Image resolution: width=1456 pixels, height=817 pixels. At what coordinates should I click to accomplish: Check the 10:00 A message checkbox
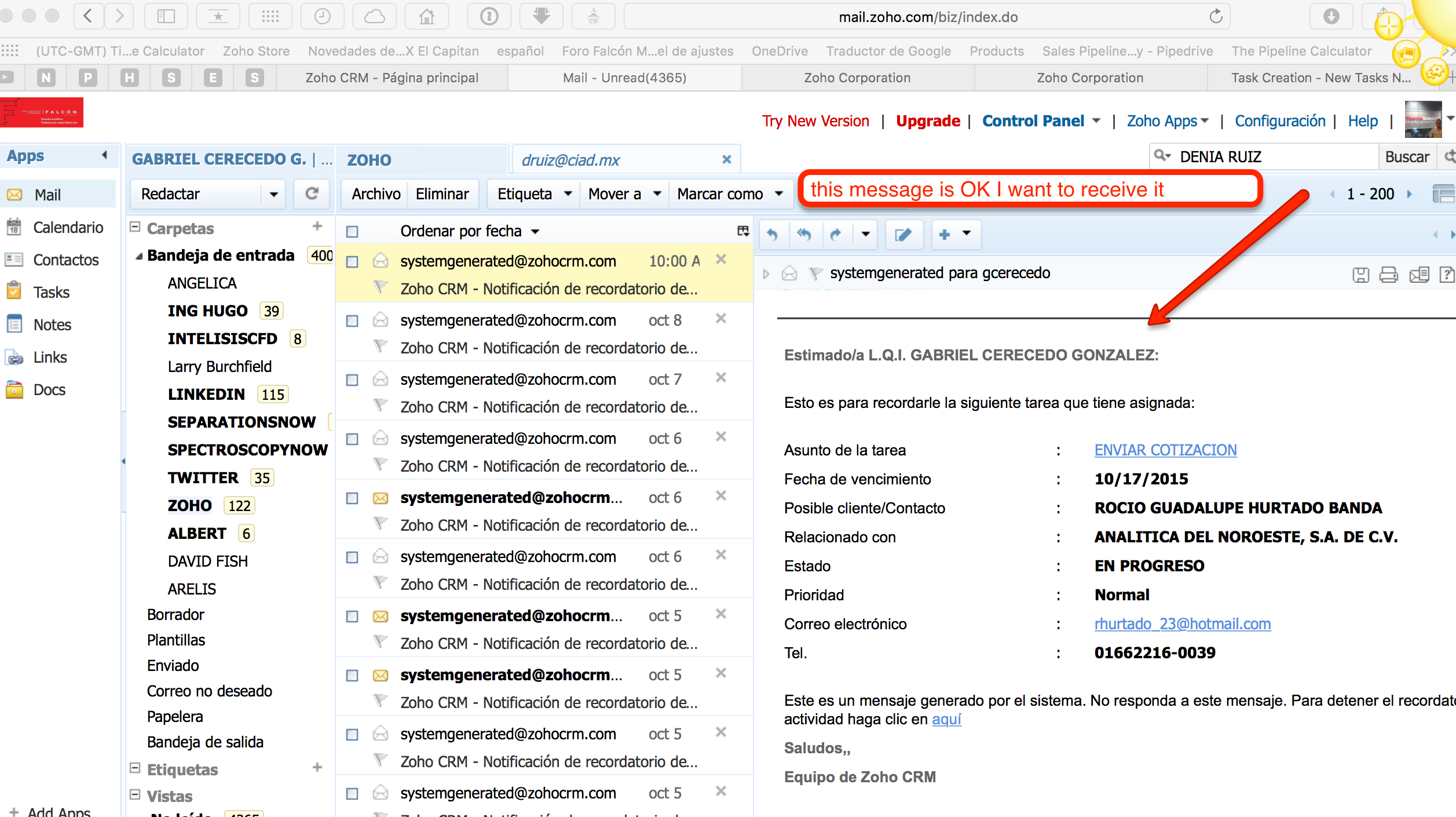(x=352, y=262)
